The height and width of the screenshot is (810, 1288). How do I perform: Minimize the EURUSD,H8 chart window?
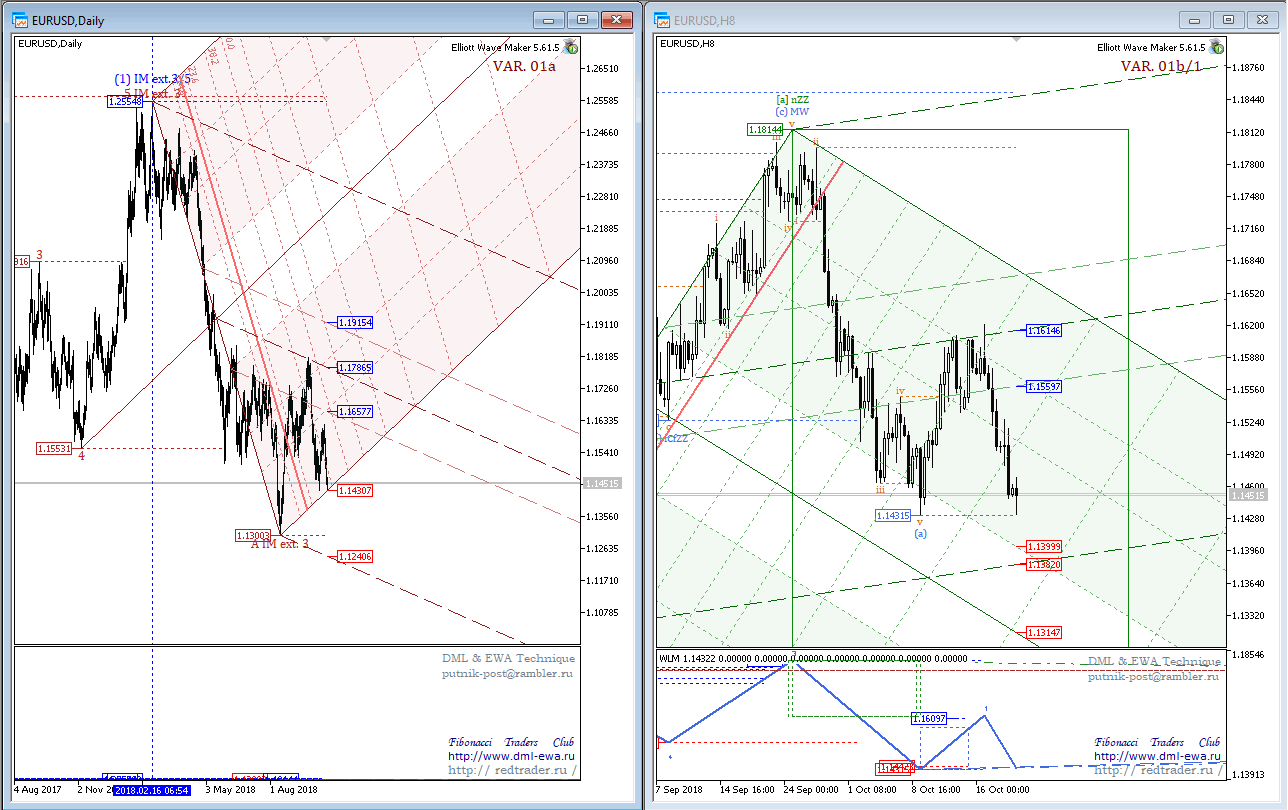click(1196, 19)
